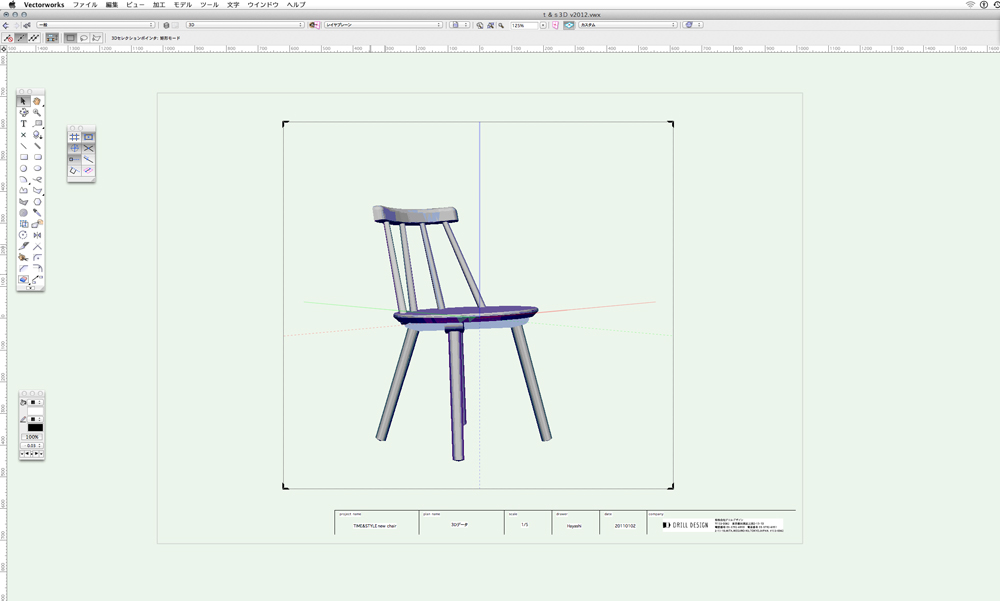Click the 100% opacity button
This screenshot has width=1000, height=601.
33,437
